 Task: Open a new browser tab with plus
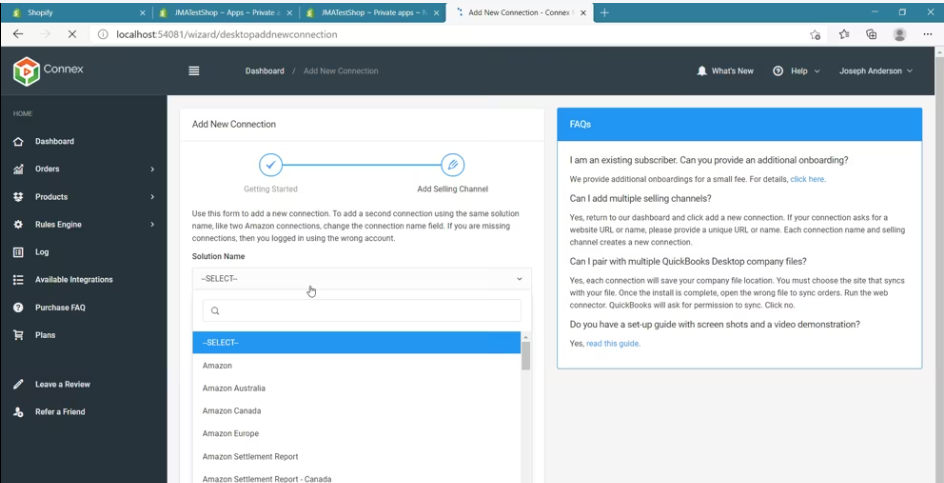pyautogui.click(x=604, y=13)
